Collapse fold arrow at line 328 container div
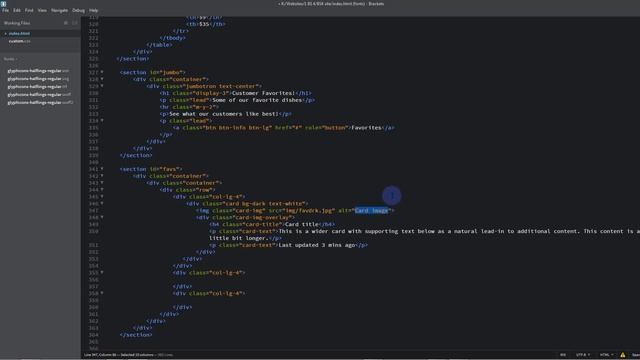 click(x=102, y=79)
